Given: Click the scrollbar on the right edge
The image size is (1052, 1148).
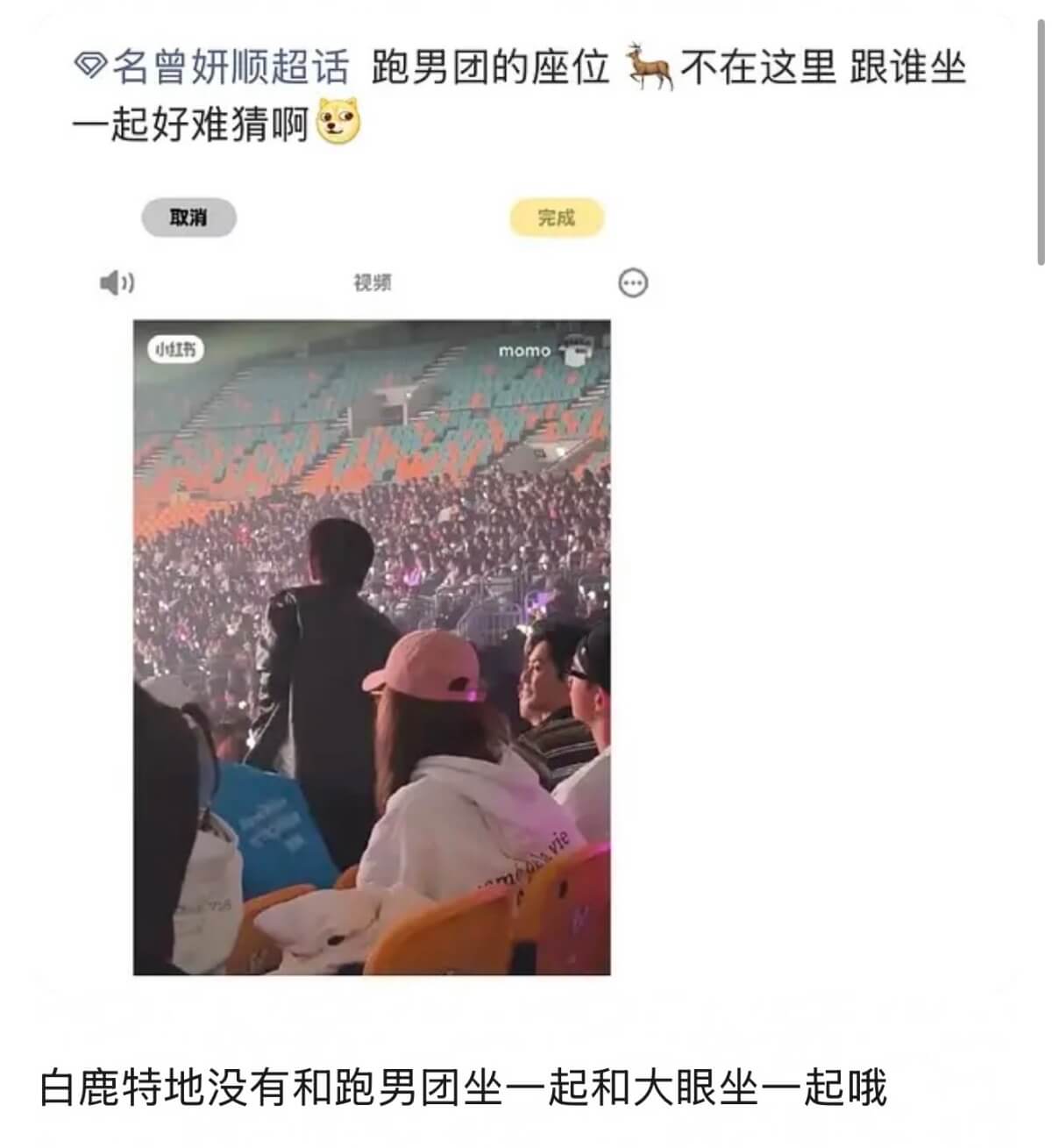Looking at the screenshot, I should click(x=1041, y=132).
